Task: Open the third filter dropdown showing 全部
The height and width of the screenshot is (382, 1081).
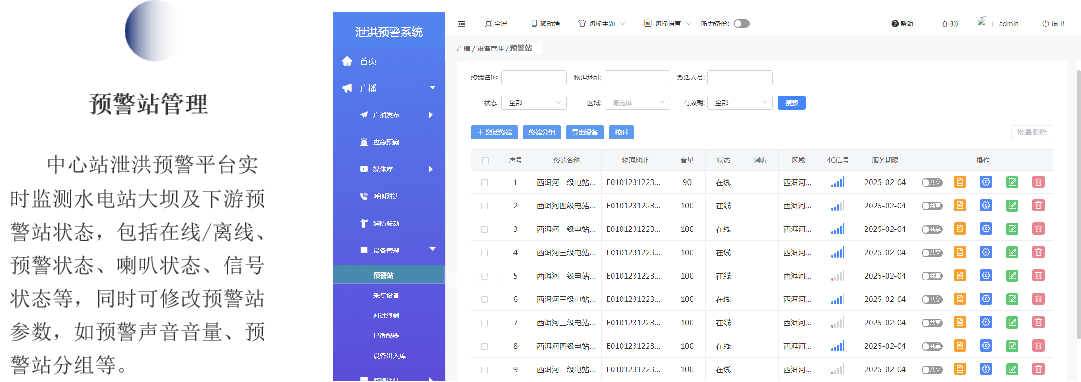Action: tap(740, 103)
